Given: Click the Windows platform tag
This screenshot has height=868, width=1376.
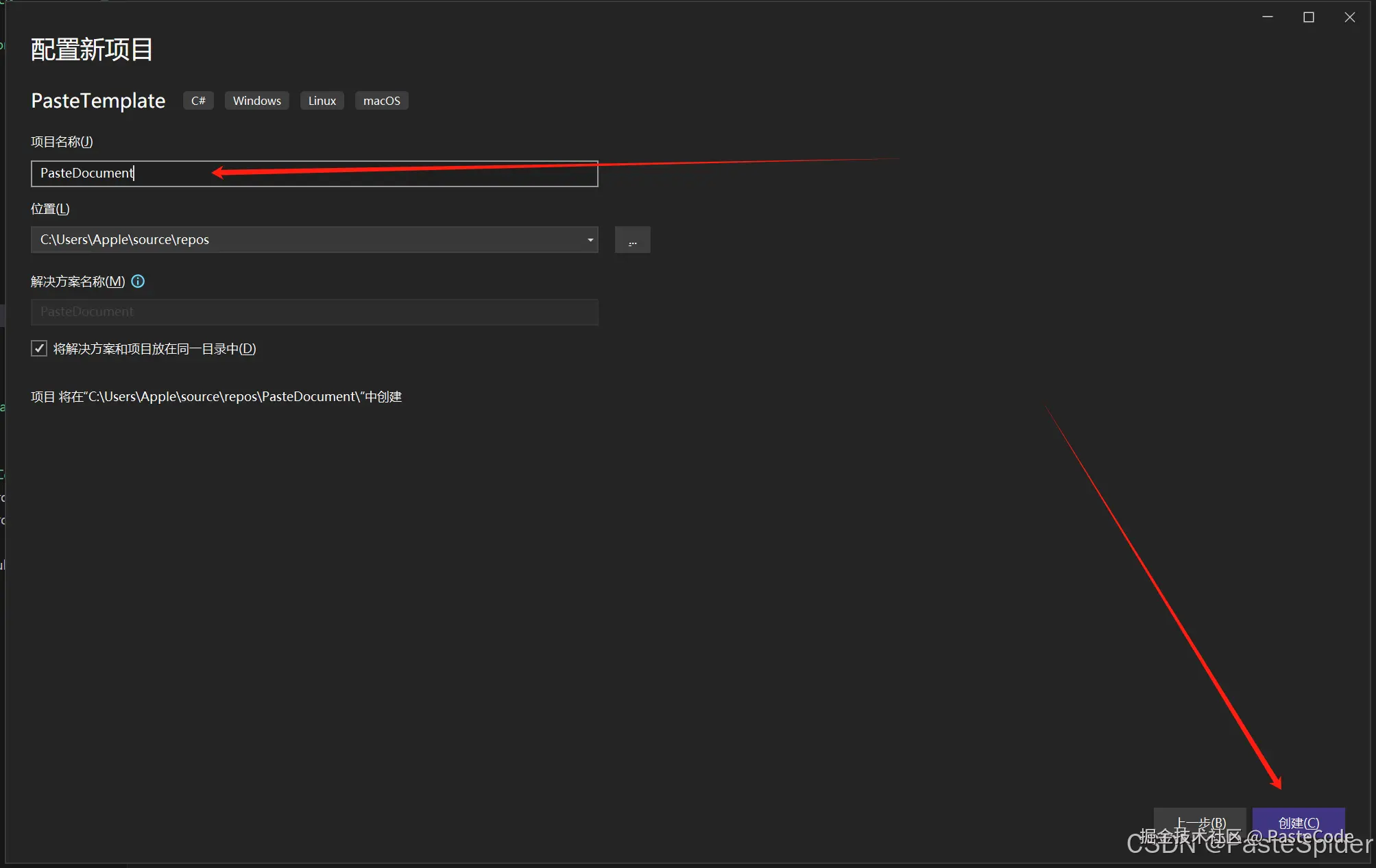Looking at the screenshot, I should click(256, 101).
